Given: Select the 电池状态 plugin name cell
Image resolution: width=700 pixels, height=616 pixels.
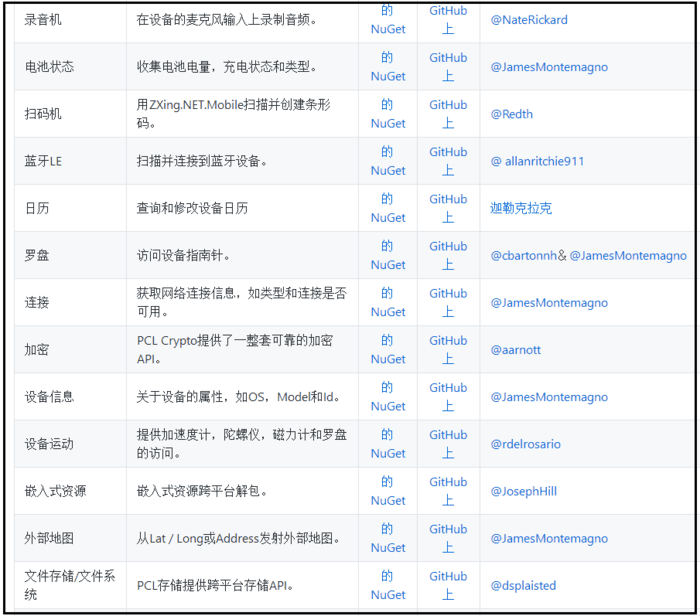Looking at the screenshot, I should point(70,67).
